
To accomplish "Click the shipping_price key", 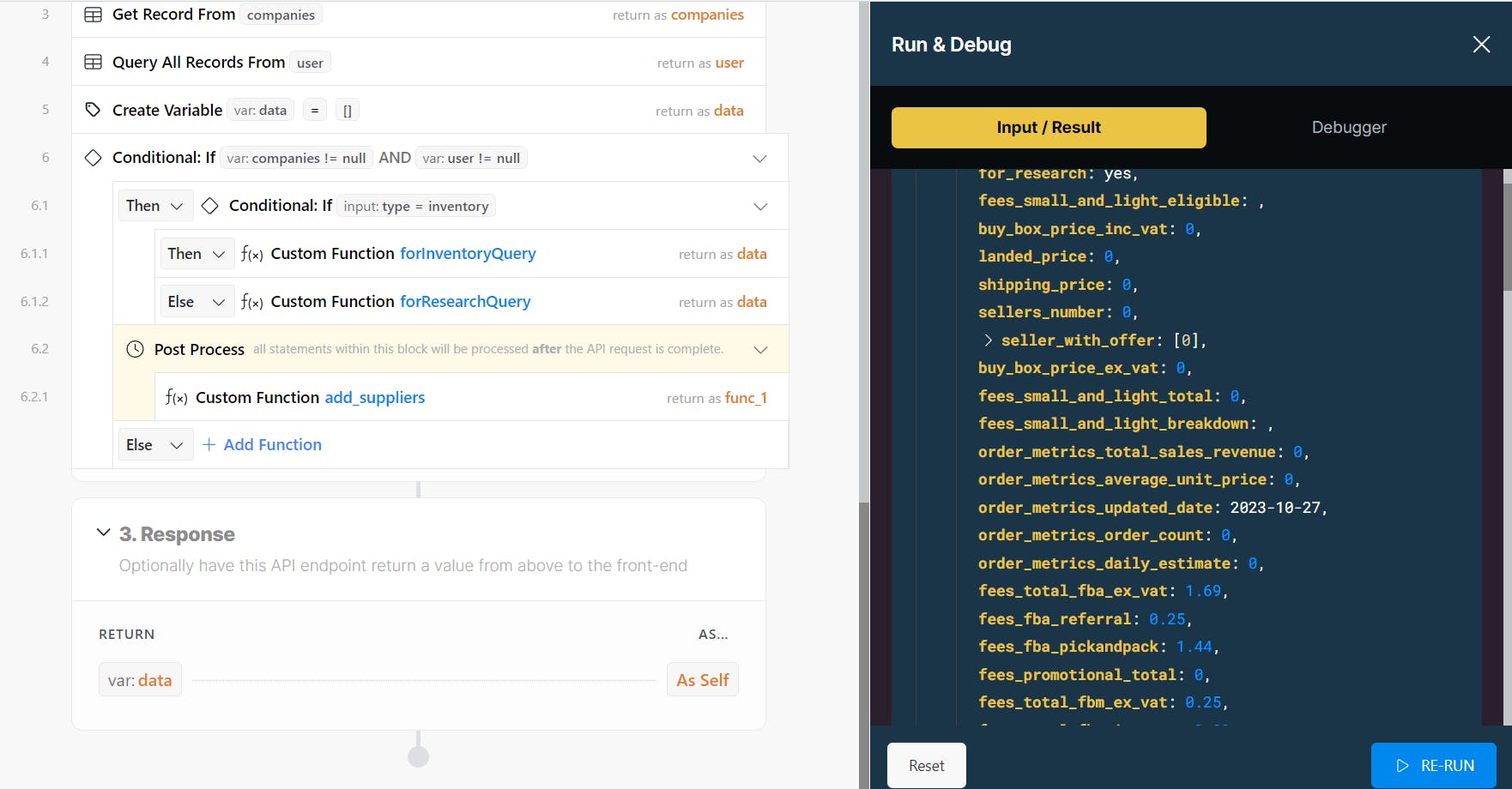I will coord(1041,285).
